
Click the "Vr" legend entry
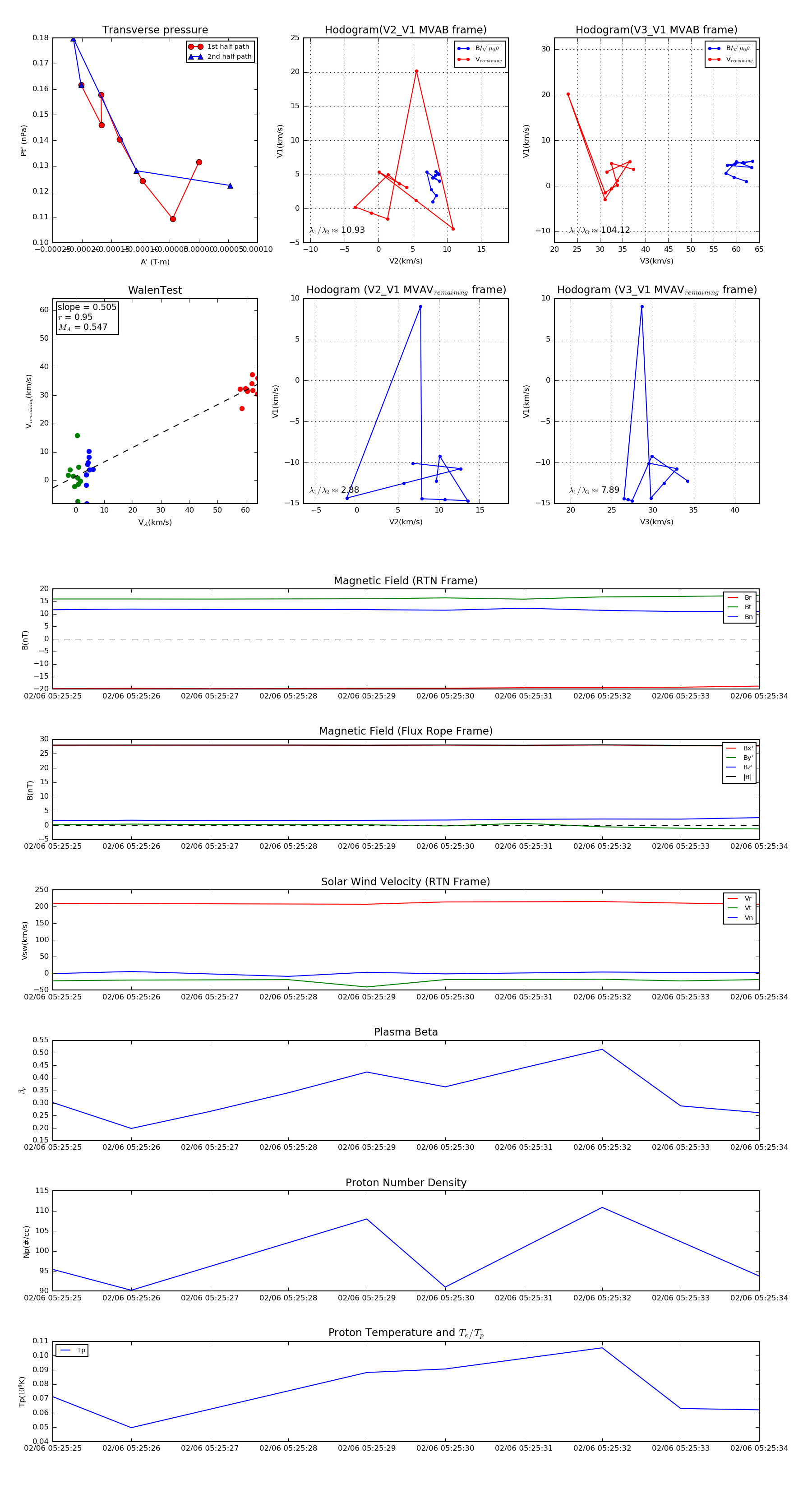pyautogui.click(x=740, y=898)
